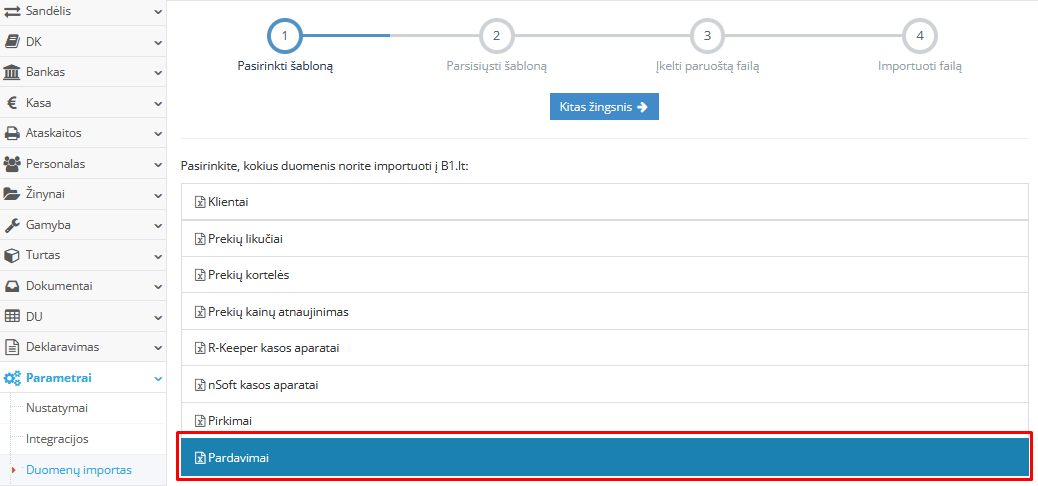Expand the Dokumentai section chevron
The width and height of the screenshot is (1038, 486).
click(158, 286)
